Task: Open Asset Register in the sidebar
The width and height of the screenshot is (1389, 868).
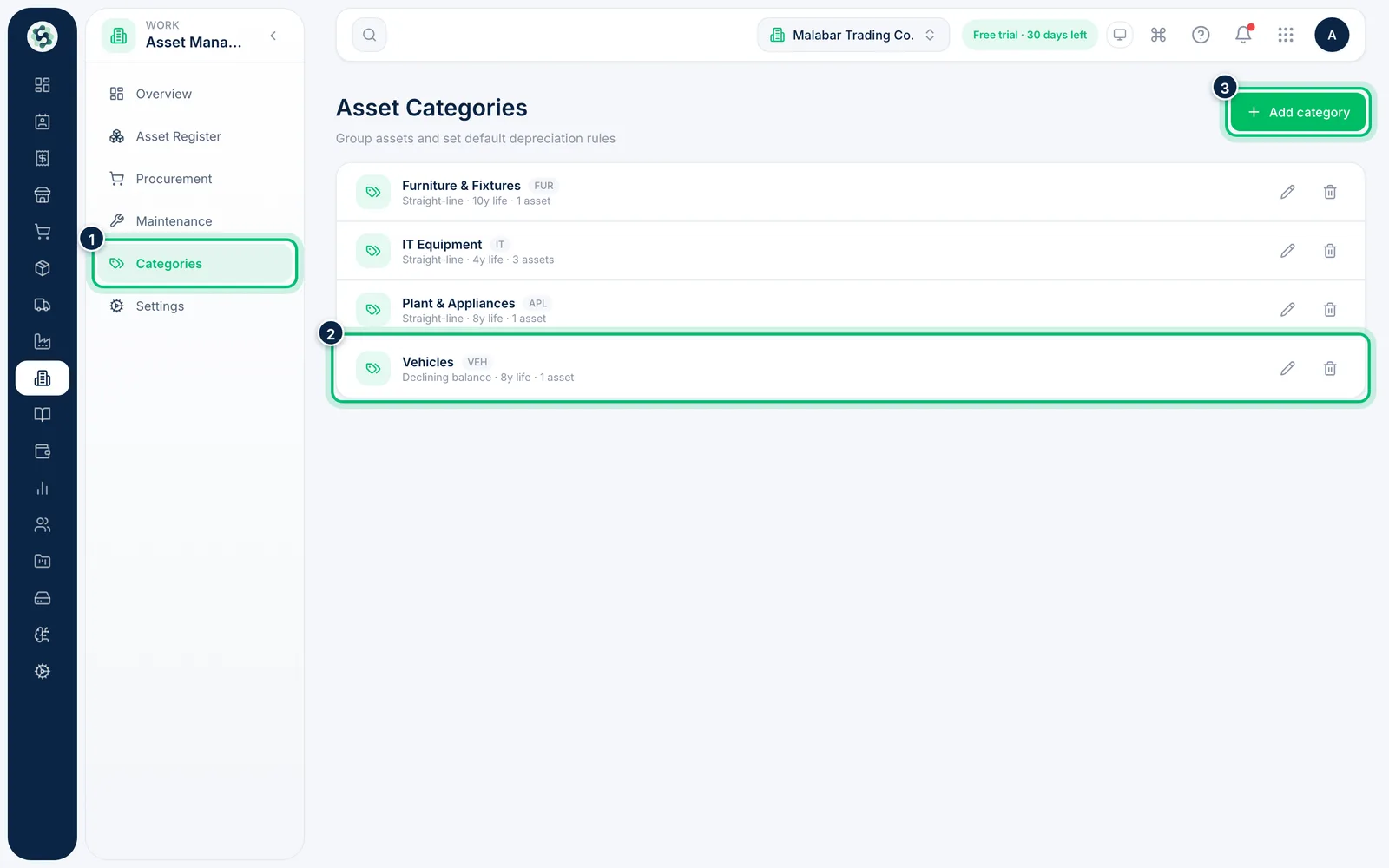Action: pyautogui.click(x=194, y=136)
